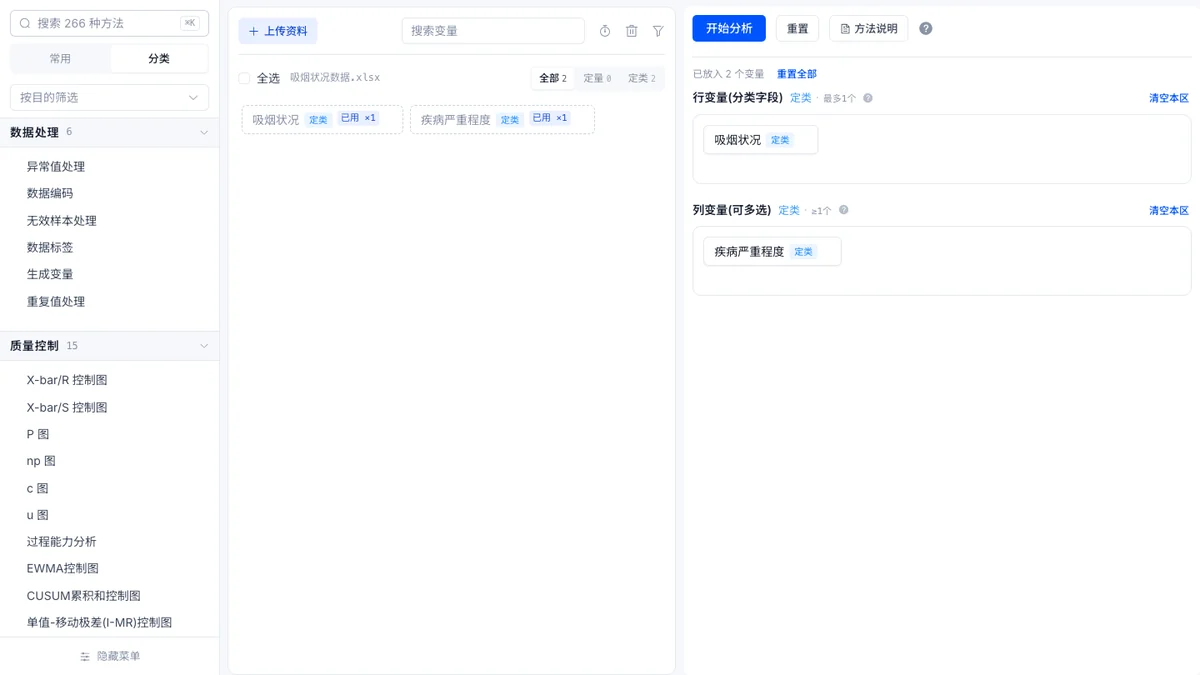Click the filter funnel icon
This screenshot has height=675, width=1200.
point(658,31)
